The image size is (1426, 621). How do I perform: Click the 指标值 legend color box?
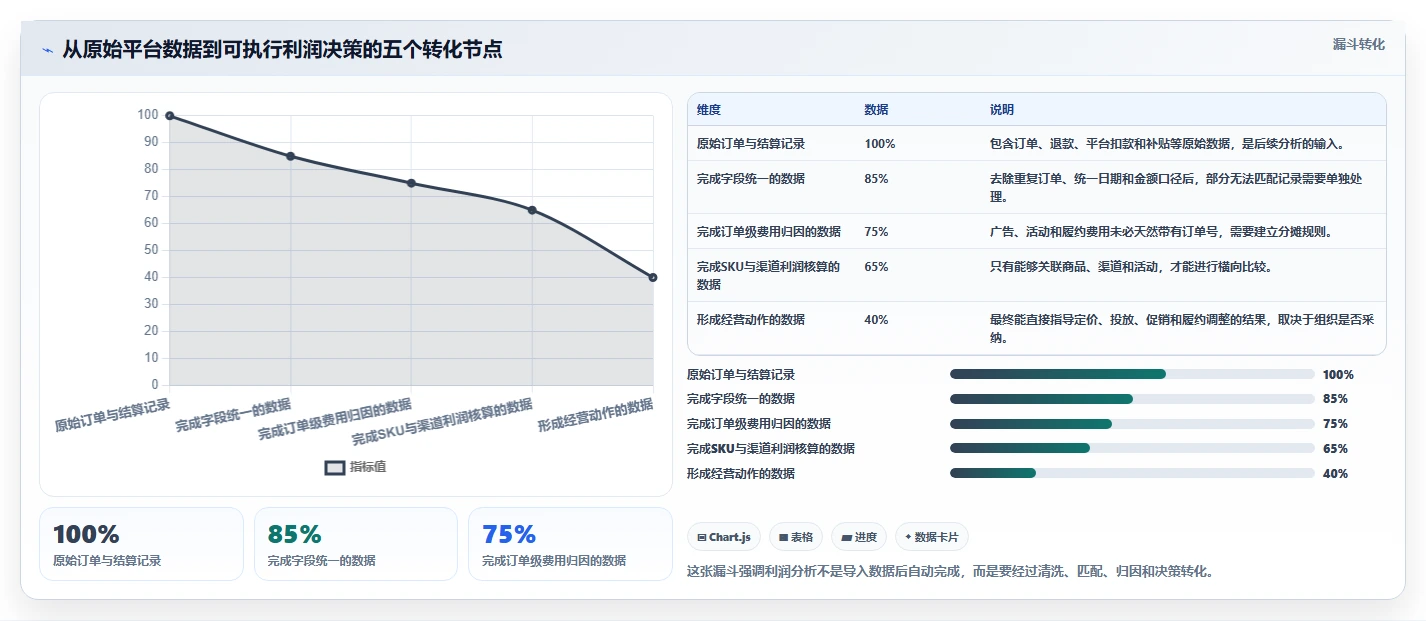tap(335, 467)
